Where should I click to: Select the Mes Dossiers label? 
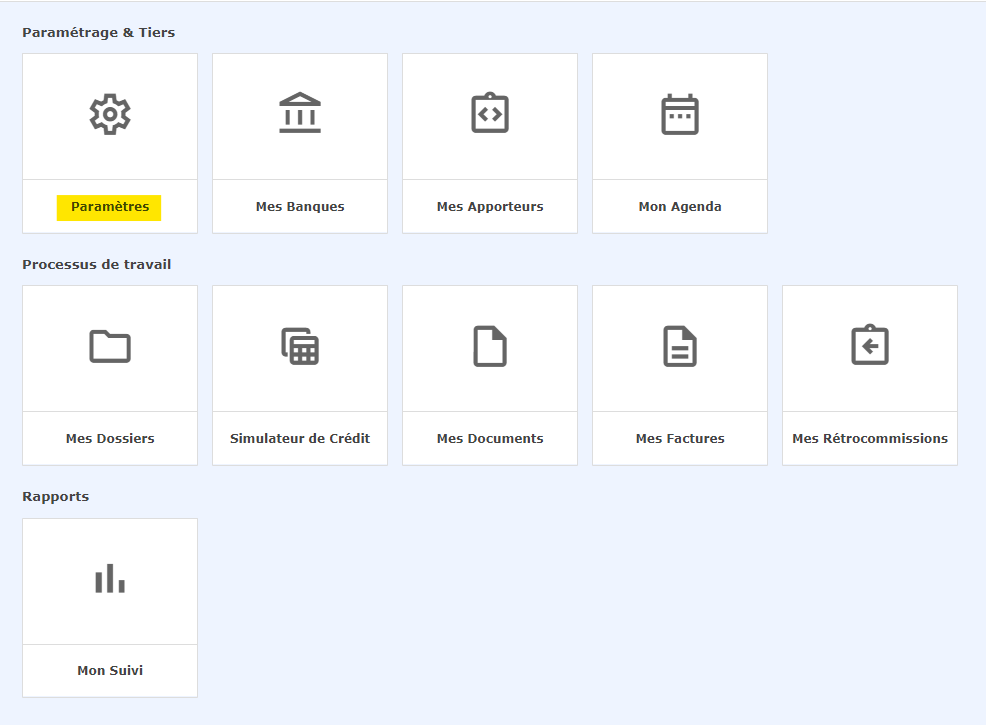(110, 439)
